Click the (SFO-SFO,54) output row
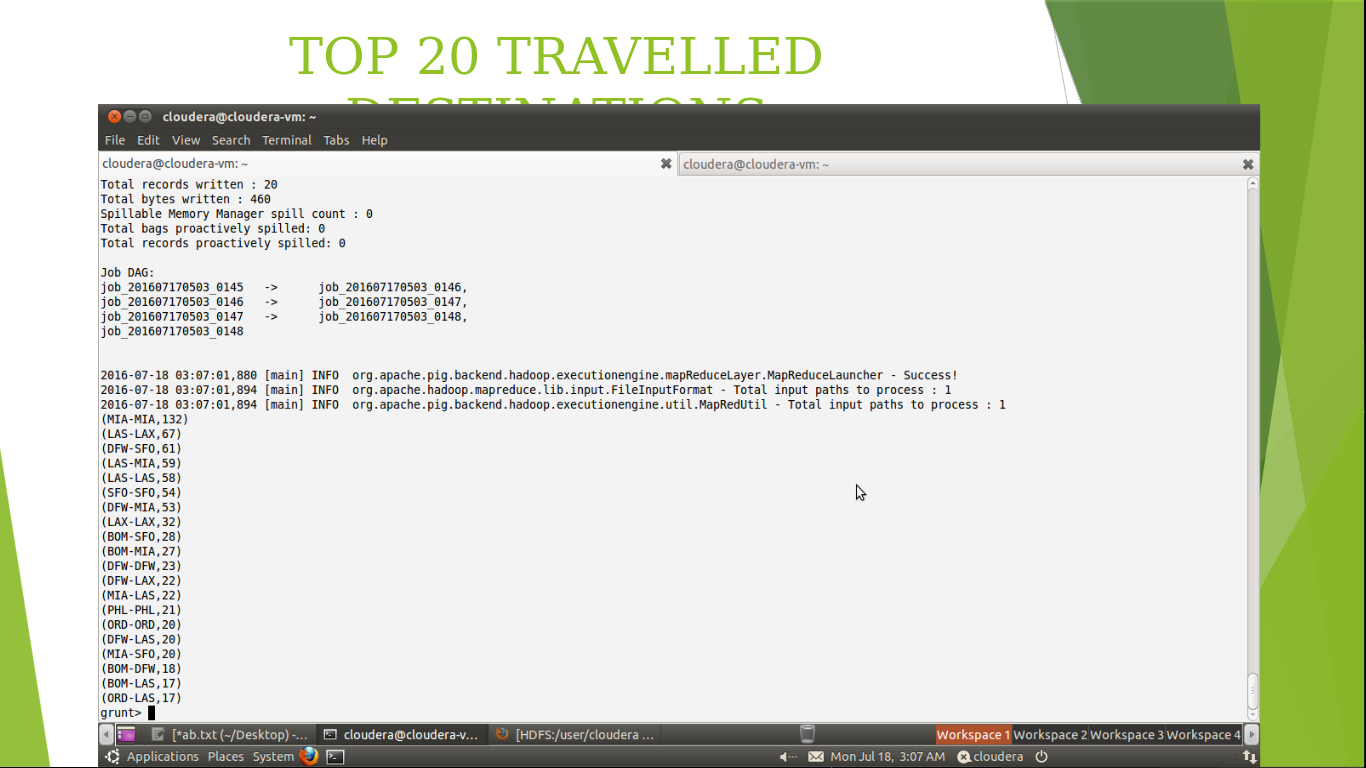 coord(141,493)
